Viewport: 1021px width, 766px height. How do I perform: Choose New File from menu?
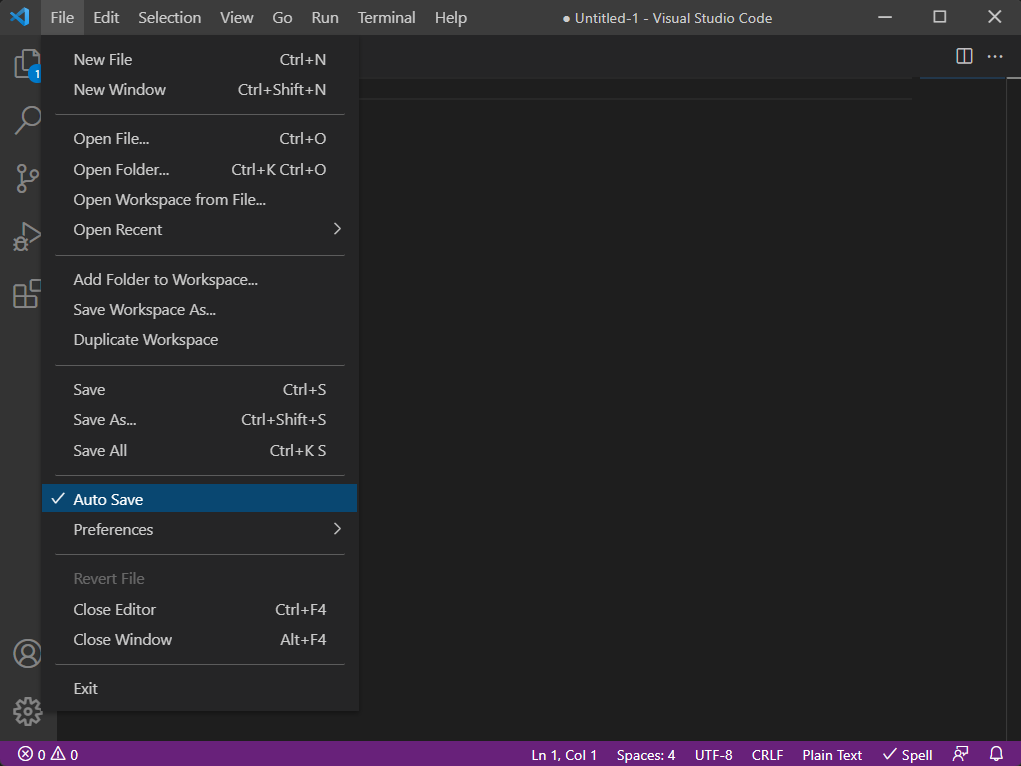[x=199, y=59]
